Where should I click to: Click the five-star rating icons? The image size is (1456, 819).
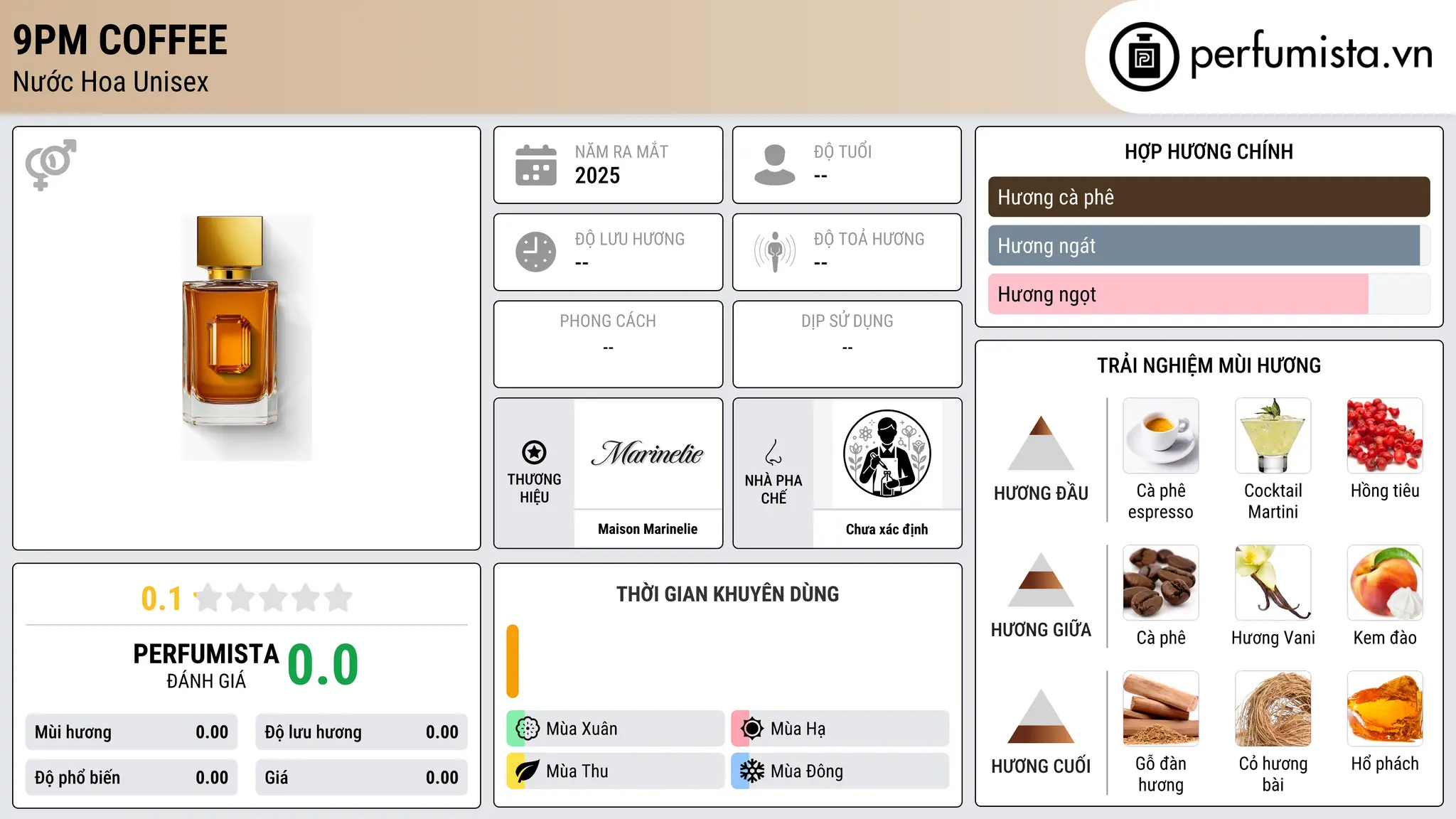click(x=273, y=598)
